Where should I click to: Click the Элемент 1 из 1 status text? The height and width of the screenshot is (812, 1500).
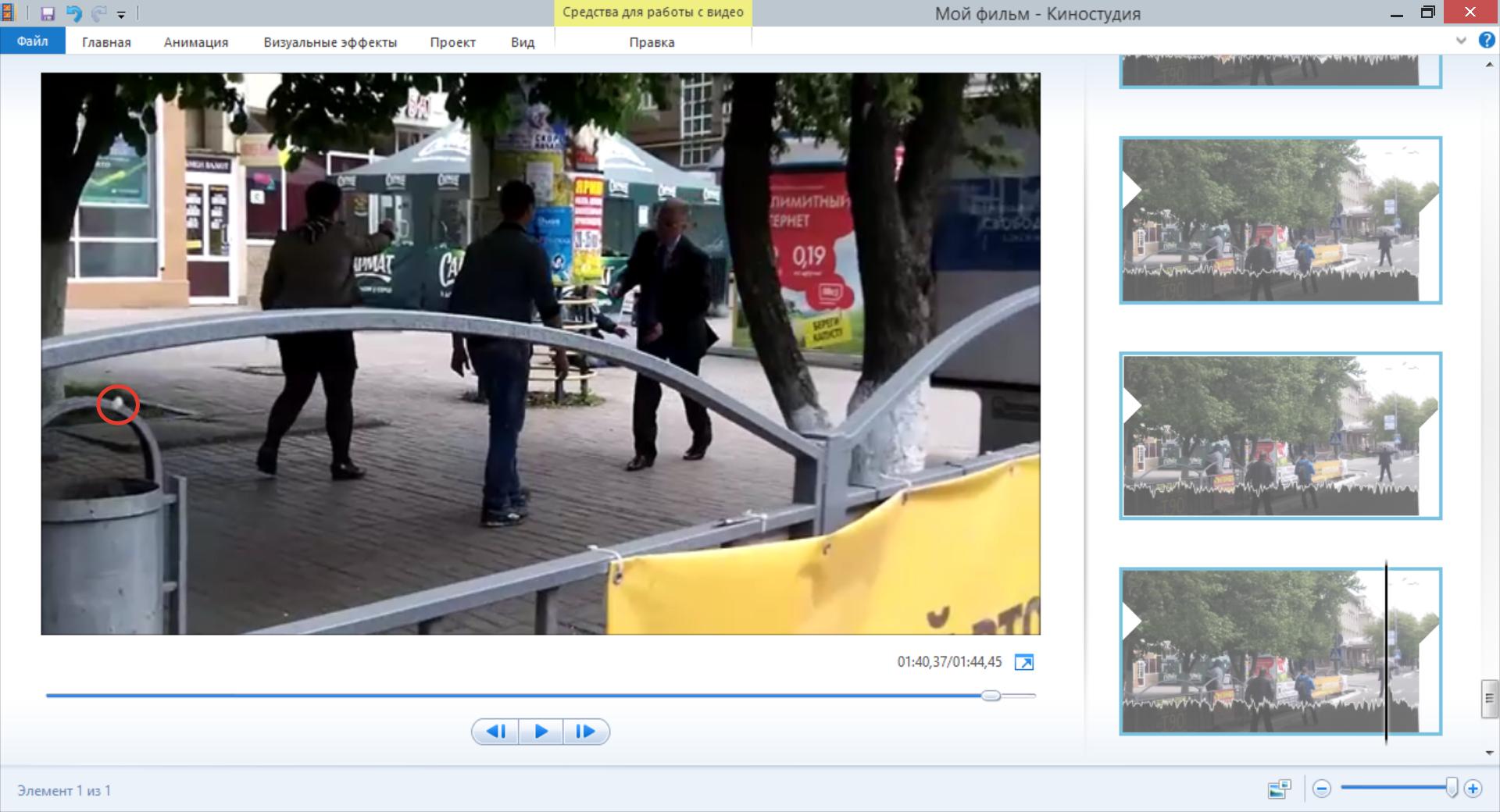pos(64,790)
